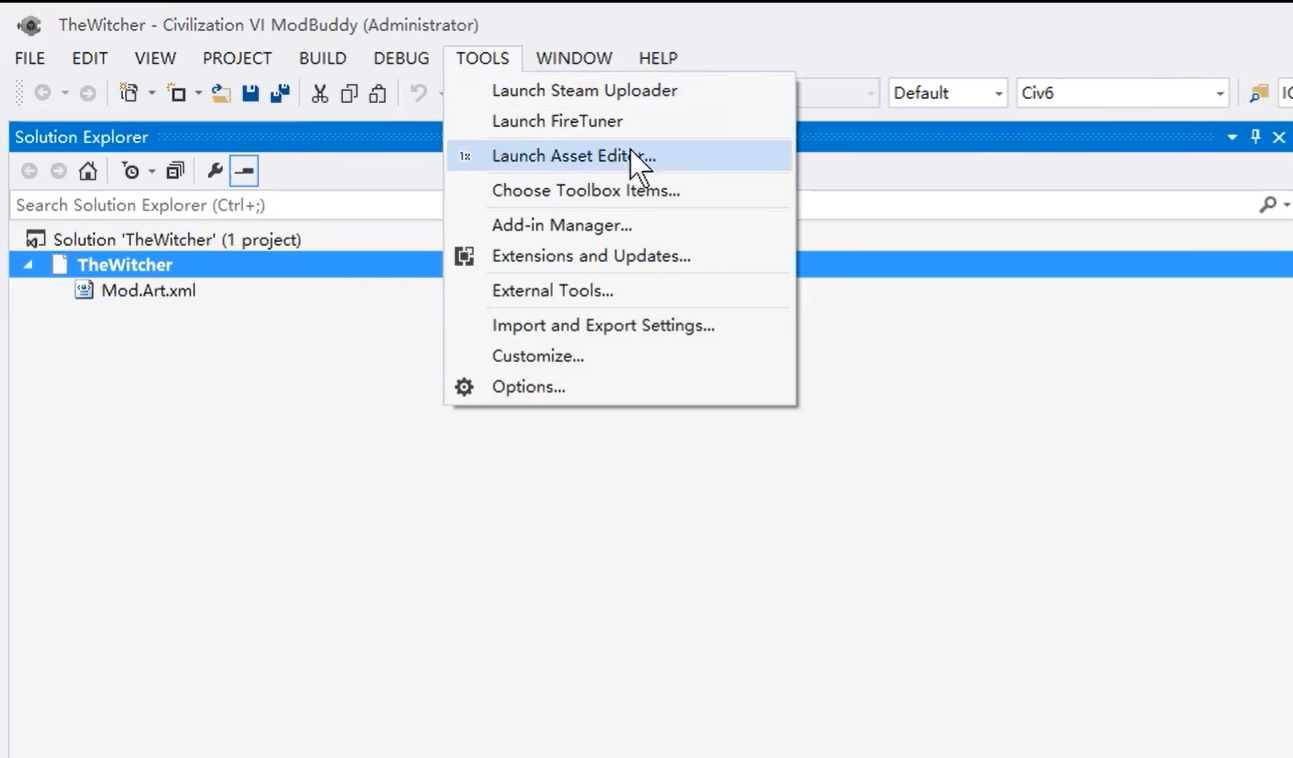Select Import and Export Settings

tap(619, 325)
